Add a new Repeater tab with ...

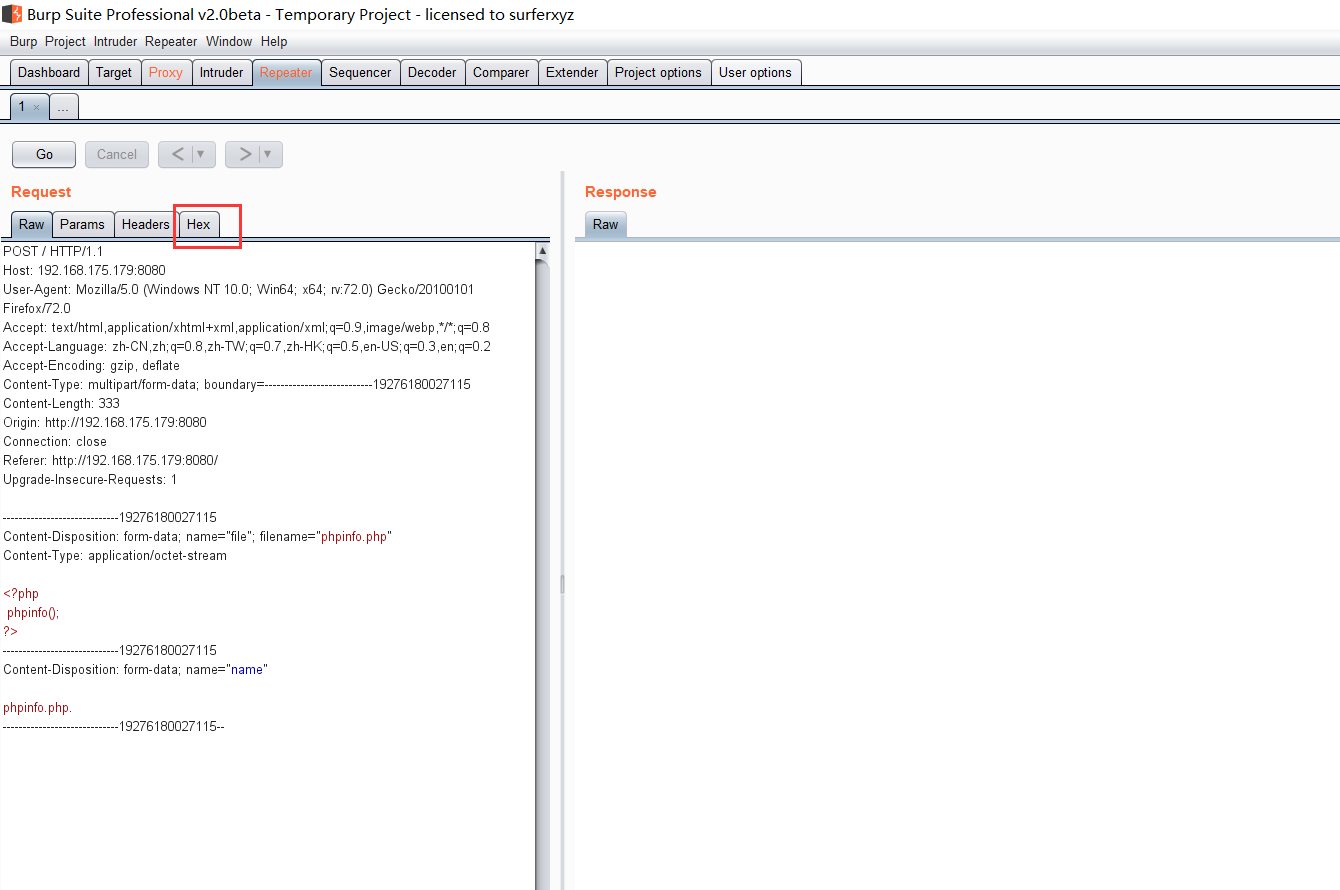click(x=63, y=107)
